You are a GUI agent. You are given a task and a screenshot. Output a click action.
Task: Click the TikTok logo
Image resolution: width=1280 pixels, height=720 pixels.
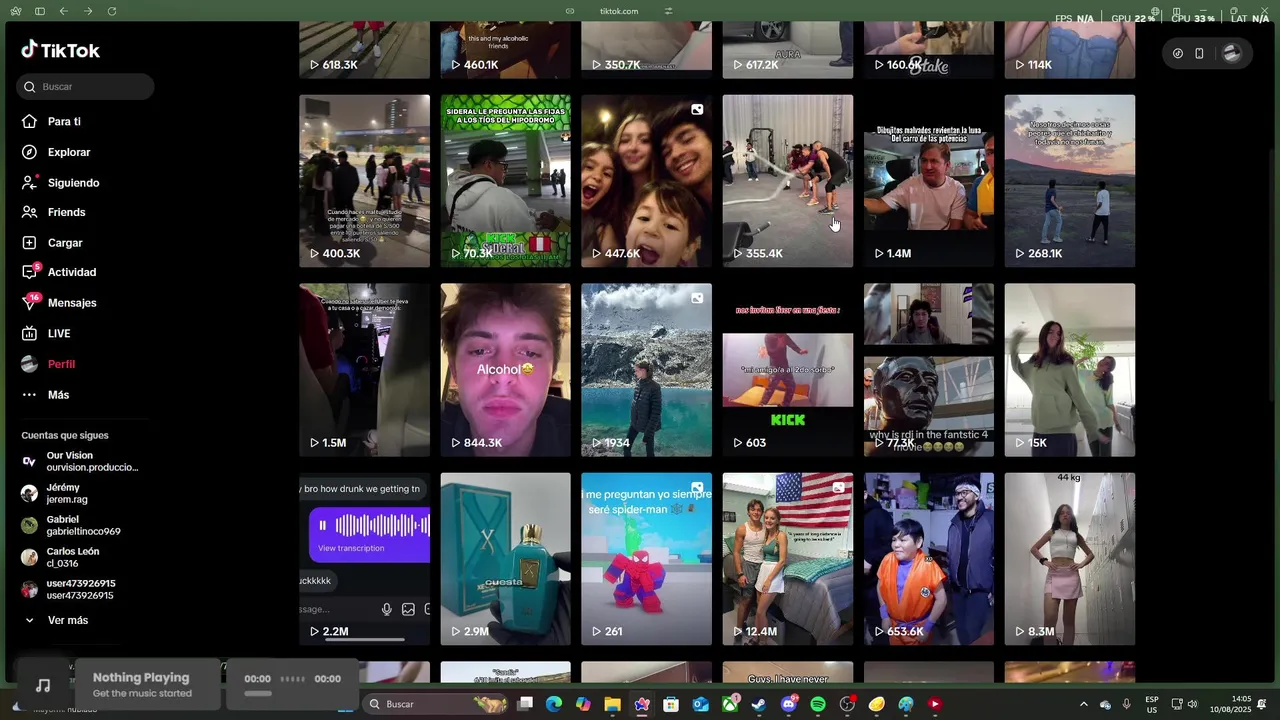tap(60, 50)
